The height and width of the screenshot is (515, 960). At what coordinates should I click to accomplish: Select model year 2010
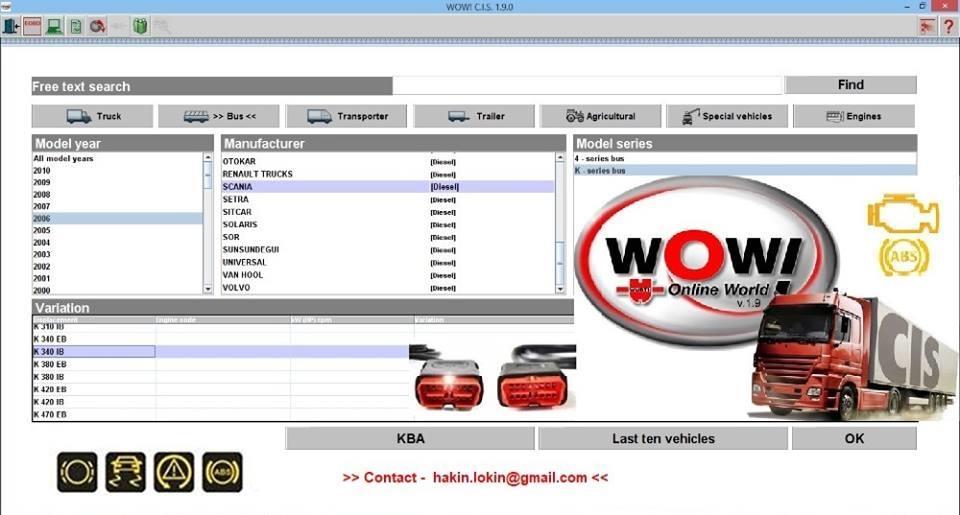click(118, 171)
